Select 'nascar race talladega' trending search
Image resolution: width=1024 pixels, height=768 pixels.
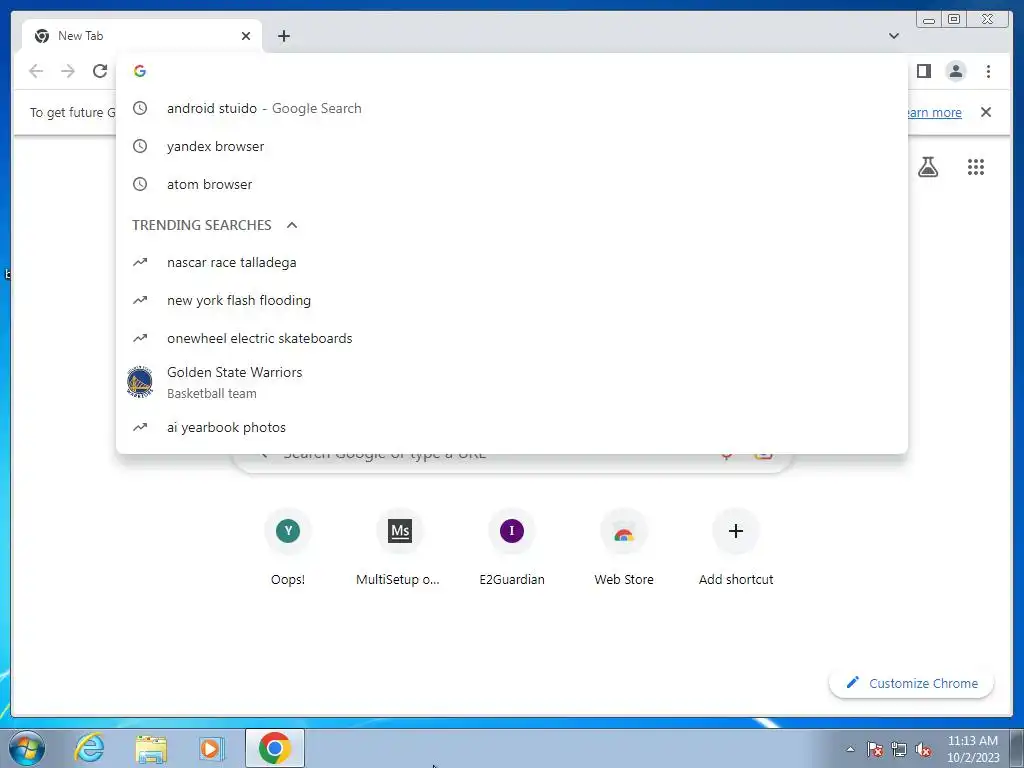(512, 263)
